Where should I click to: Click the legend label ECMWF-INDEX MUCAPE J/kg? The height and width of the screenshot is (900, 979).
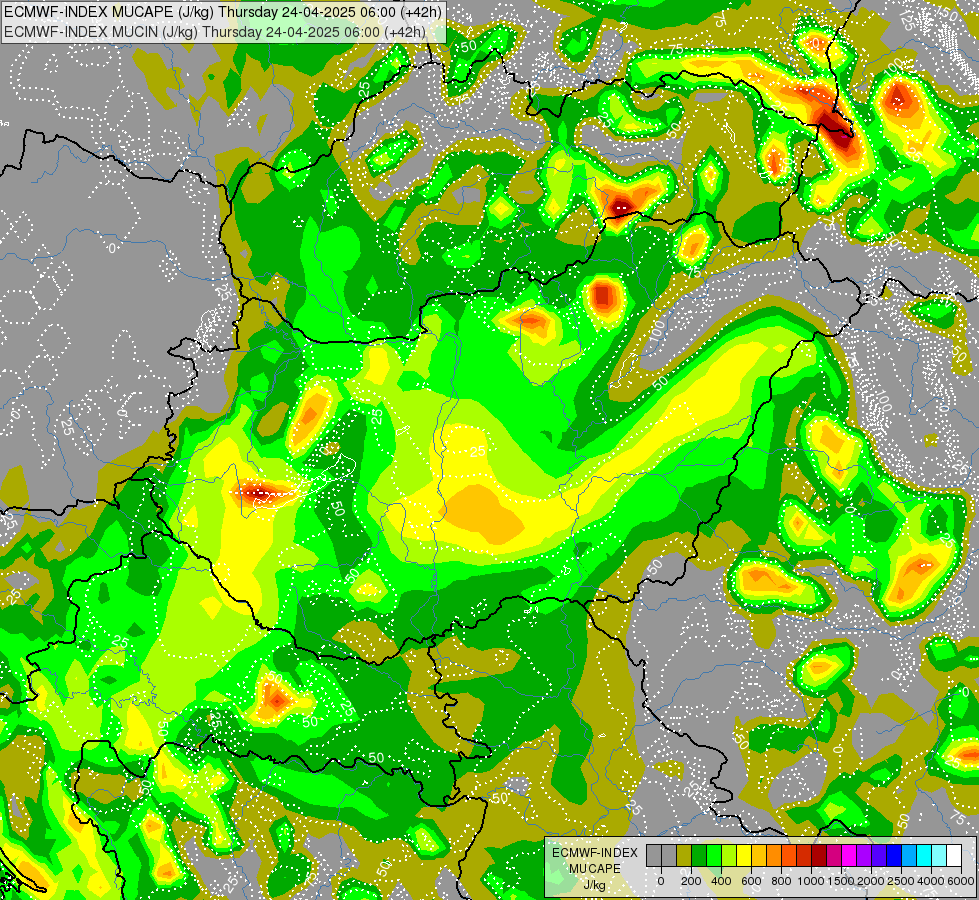(594, 868)
